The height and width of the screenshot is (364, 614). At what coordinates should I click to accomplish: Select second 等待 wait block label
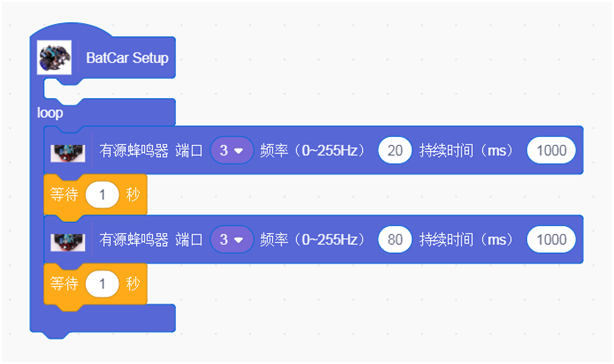point(64,283)
